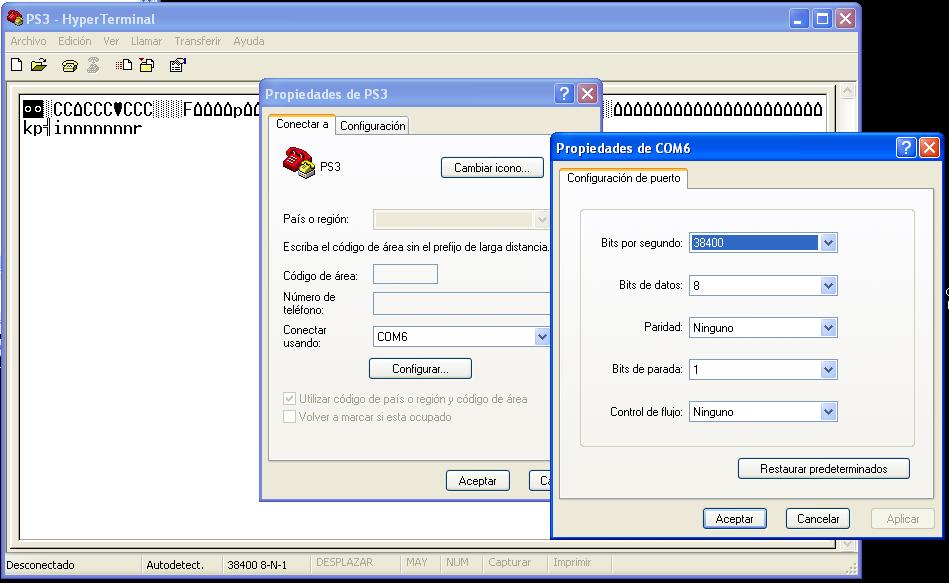Click the New connection toolbar icon

click(17, 65)
